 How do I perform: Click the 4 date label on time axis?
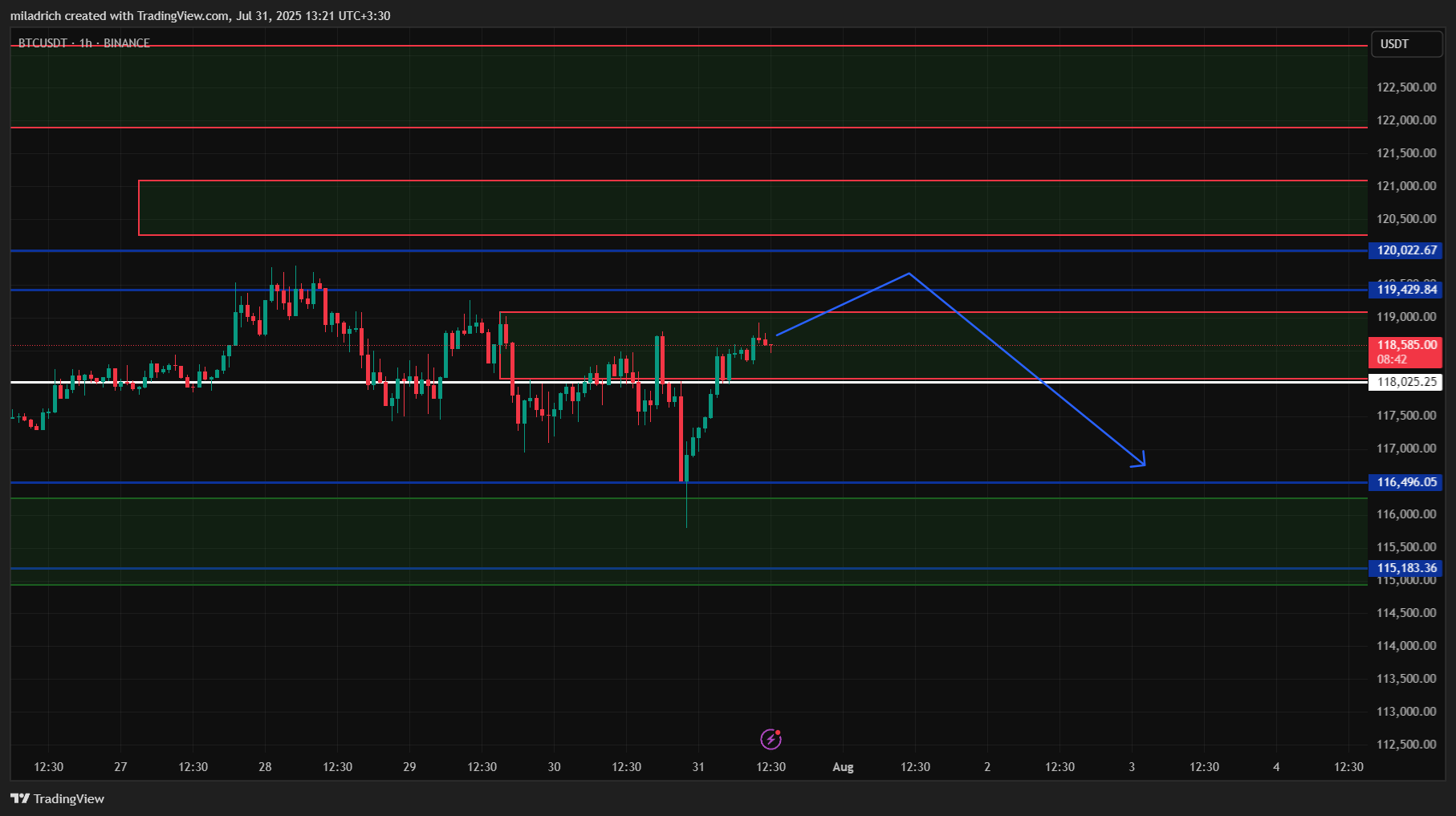(1276, 767)
